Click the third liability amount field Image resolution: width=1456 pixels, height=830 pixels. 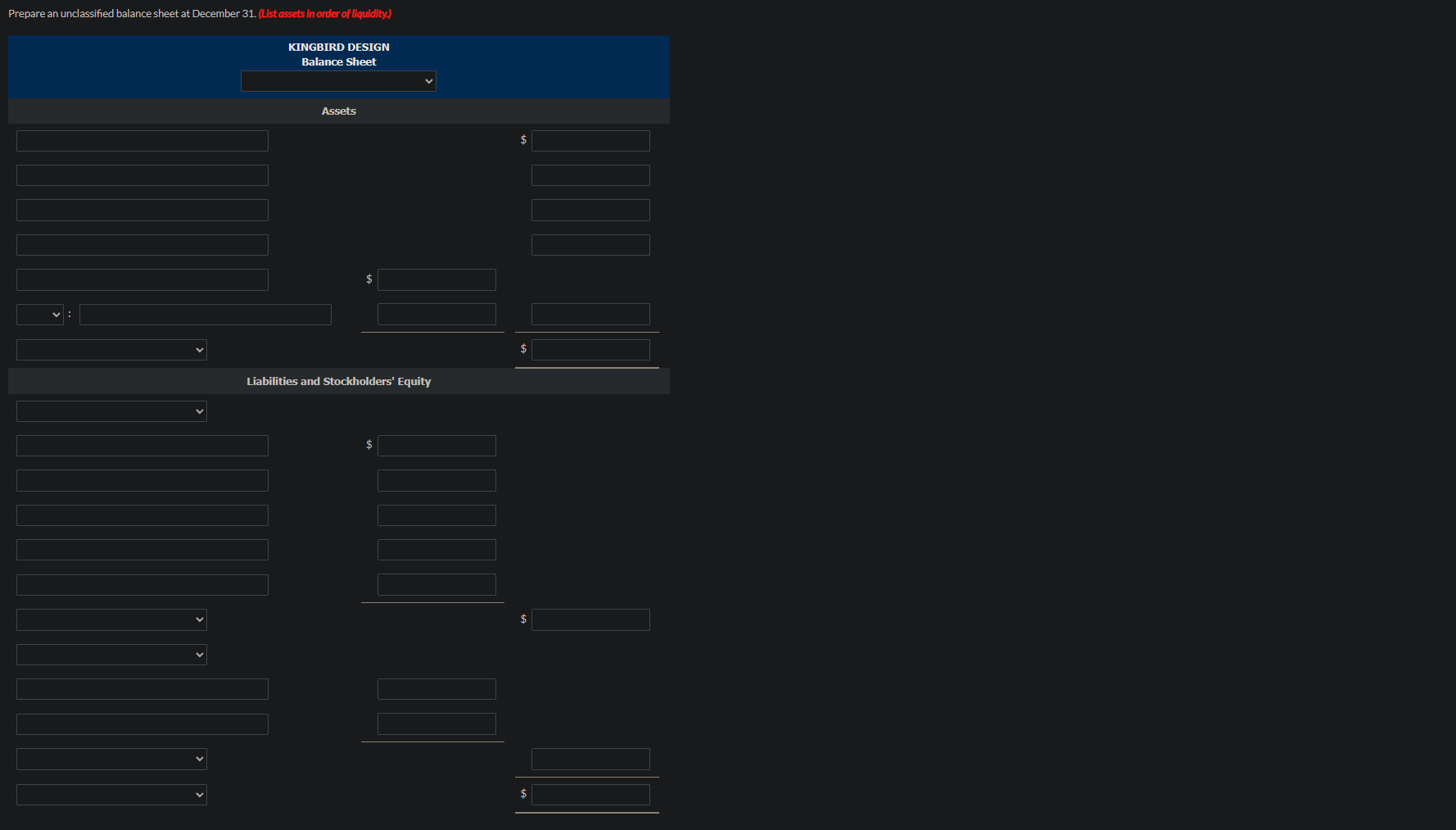tap(436, 515)
